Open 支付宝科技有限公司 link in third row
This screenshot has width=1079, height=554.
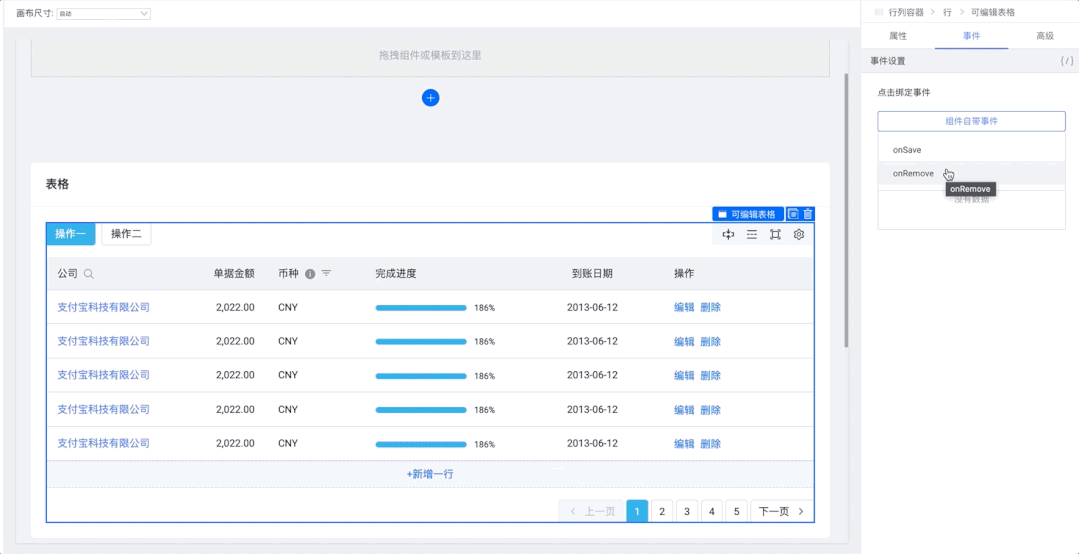tap(103, 375)
